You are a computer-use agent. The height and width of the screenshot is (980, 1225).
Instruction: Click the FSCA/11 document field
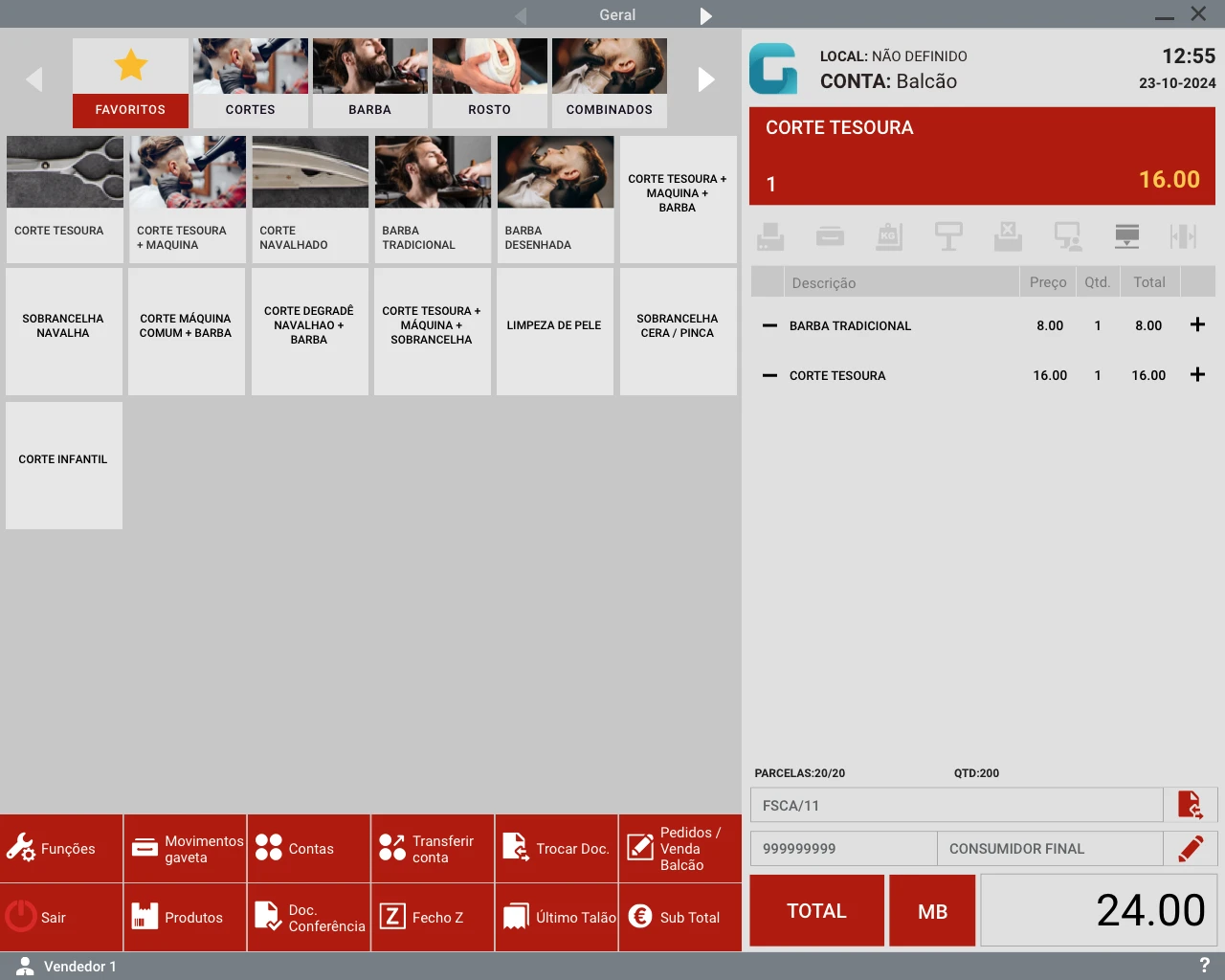[x=956, y=805]
